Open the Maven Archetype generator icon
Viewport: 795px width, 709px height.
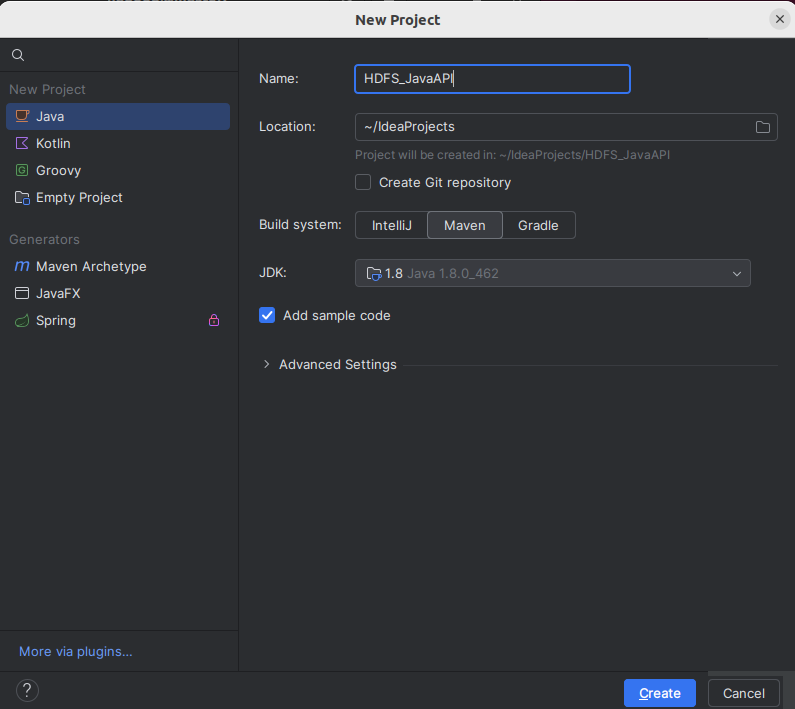click(x=22, y=266)
